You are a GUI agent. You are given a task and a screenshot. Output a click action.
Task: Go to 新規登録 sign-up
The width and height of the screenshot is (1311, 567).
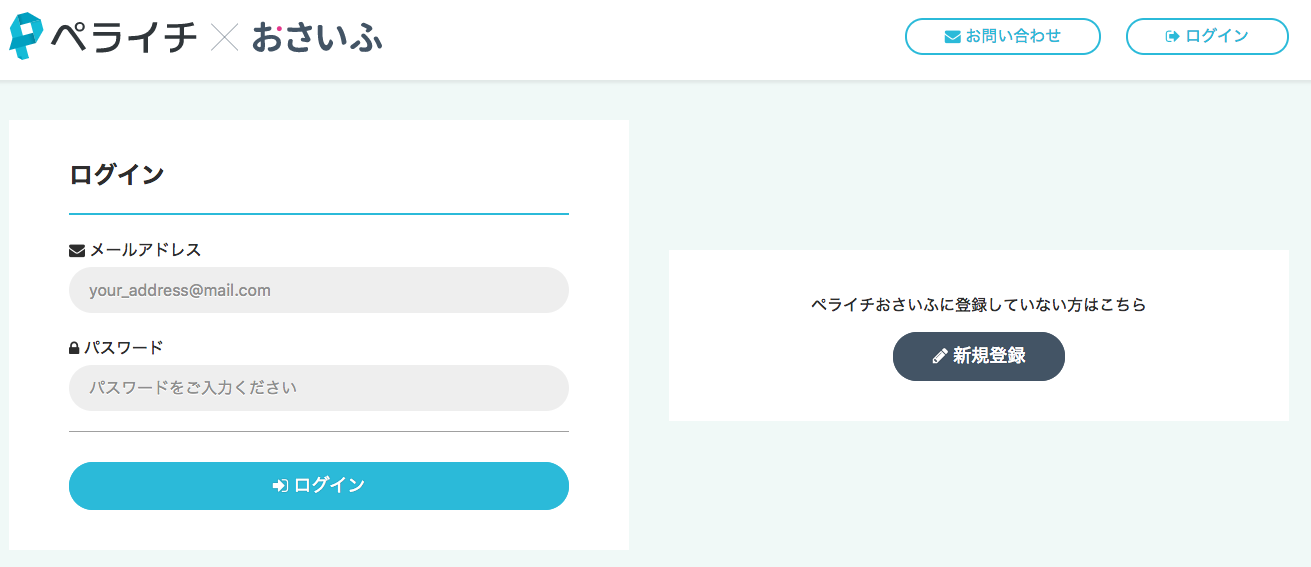pos(979,356)
